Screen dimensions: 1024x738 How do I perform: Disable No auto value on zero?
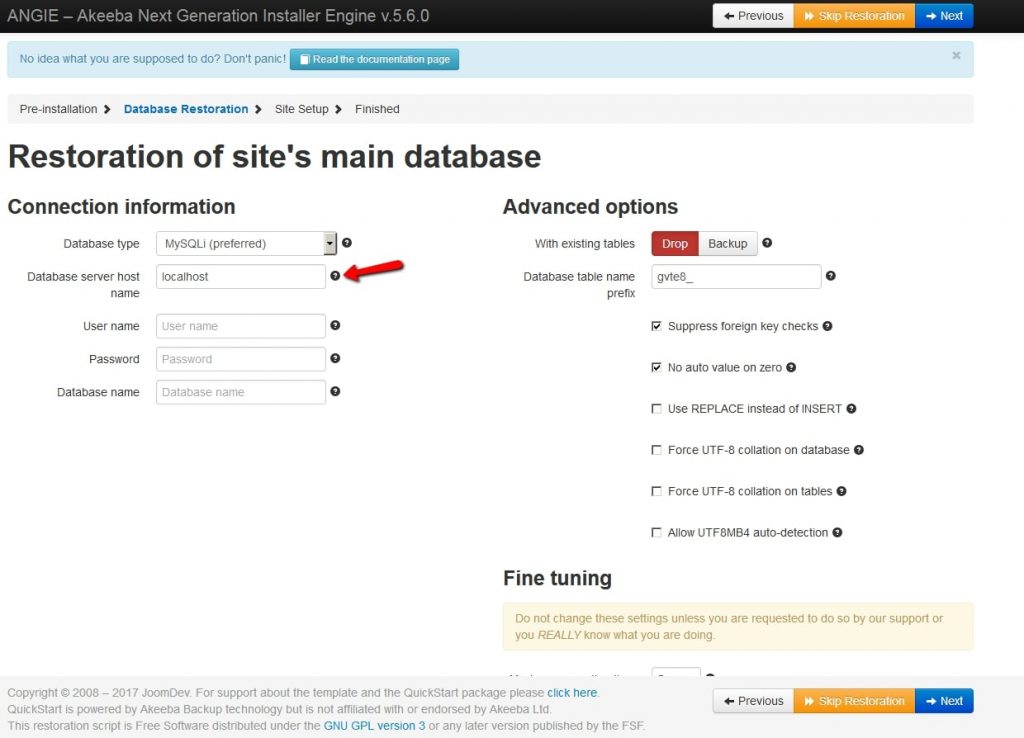click(657, 367)
